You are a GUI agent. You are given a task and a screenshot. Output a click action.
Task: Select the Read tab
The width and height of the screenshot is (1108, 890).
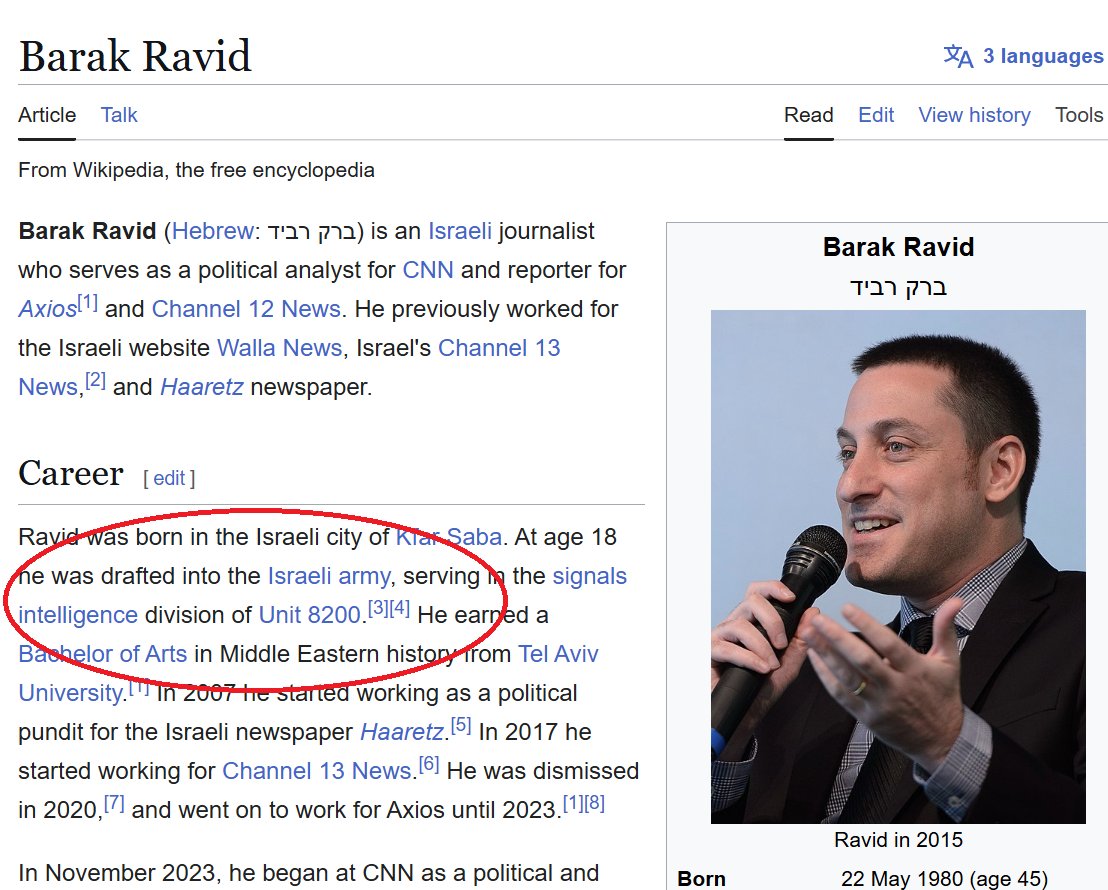pyautogui.click(x=808, y=115)
